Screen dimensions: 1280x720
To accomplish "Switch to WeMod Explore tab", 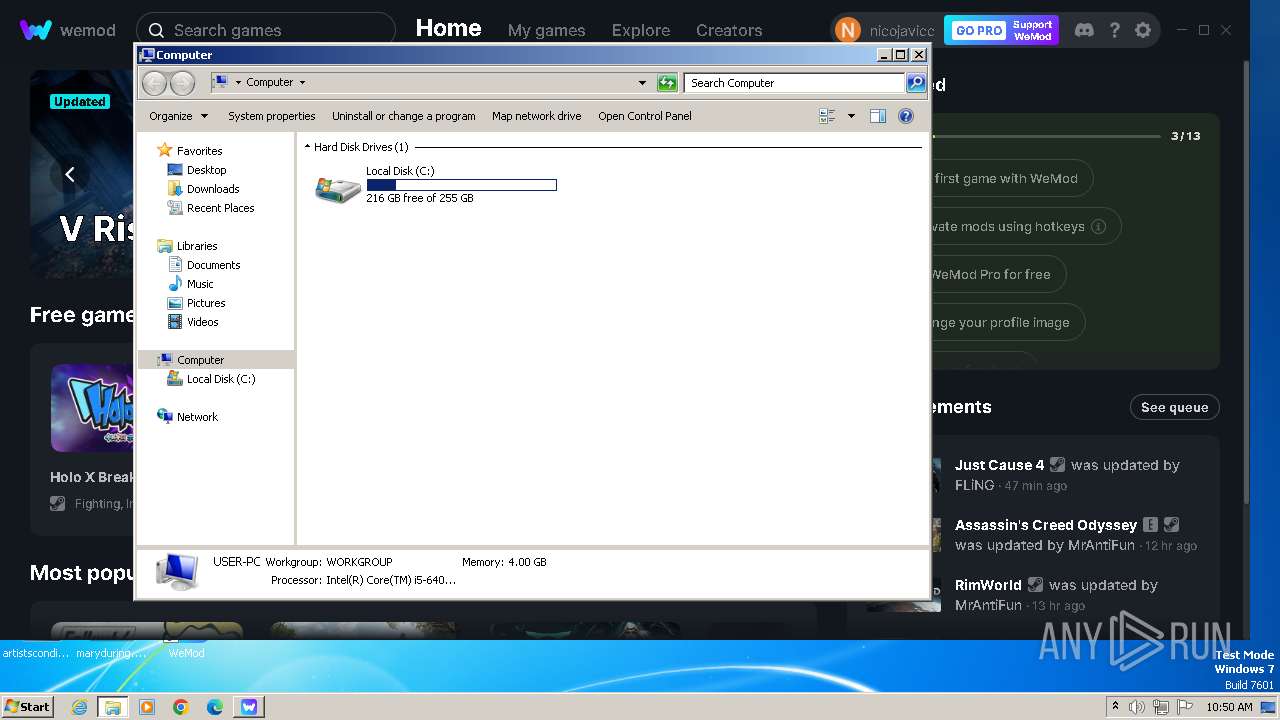I will coord(641,30).
